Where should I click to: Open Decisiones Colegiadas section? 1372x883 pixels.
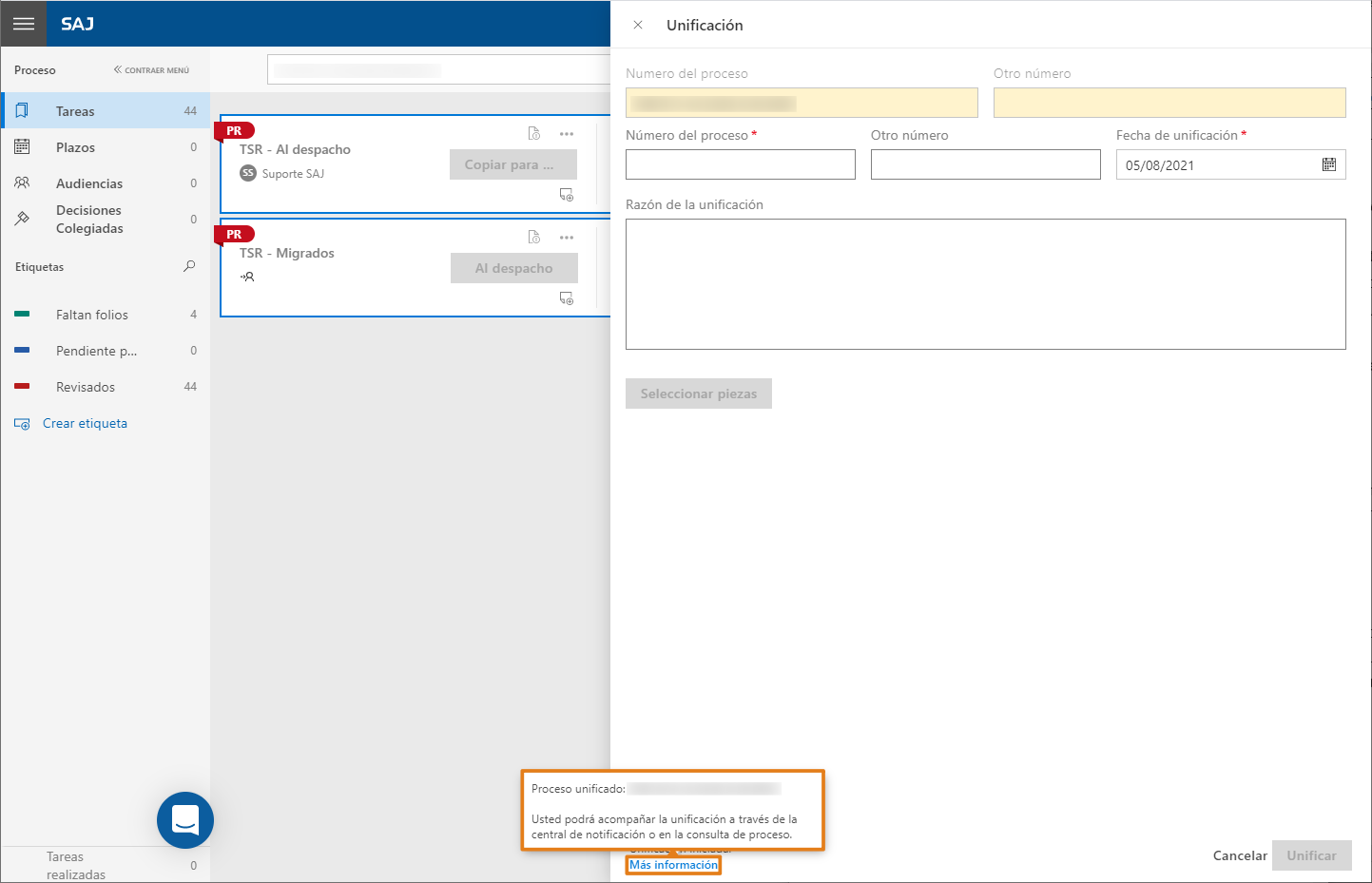(x=105, y=220)
